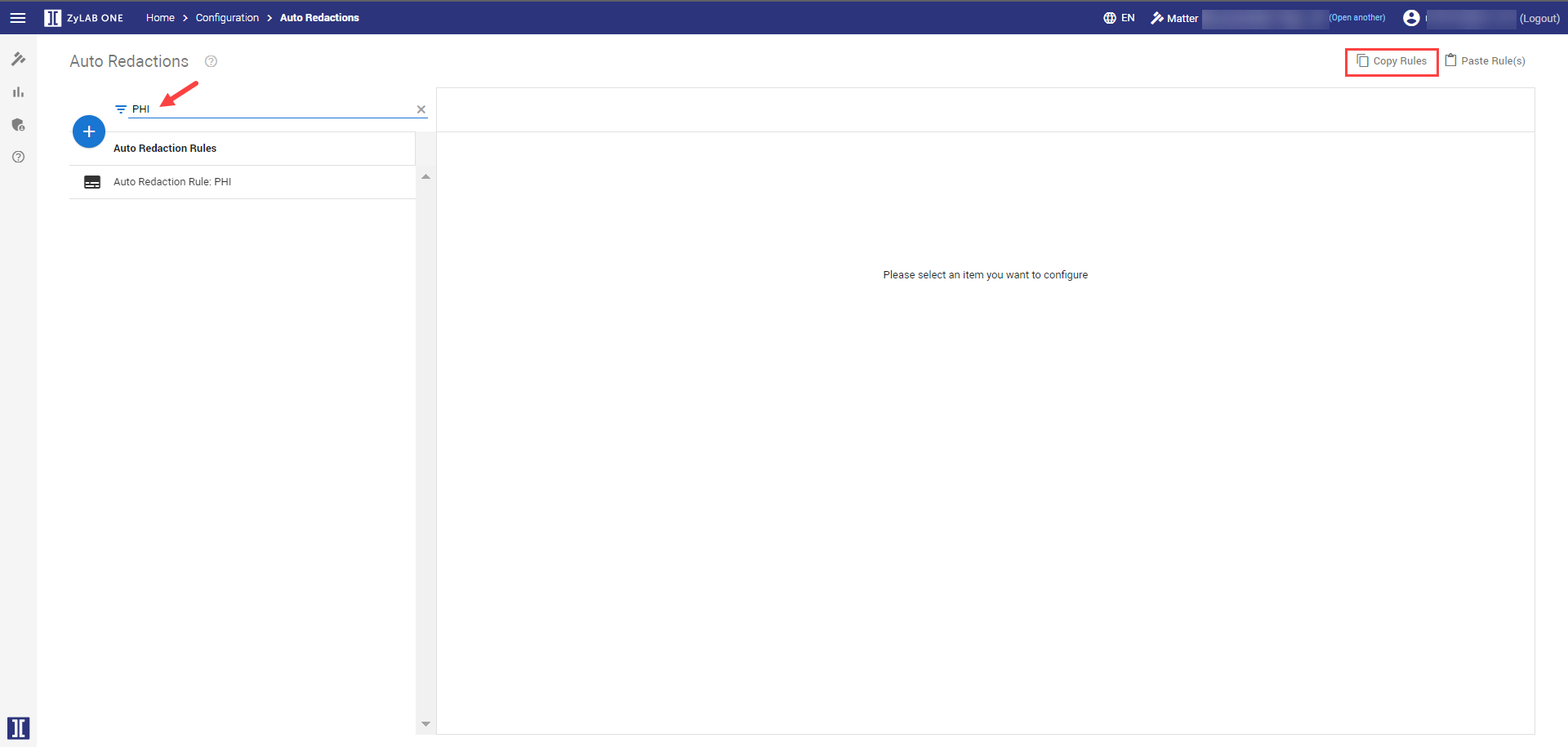Open the help sidebar icon
This screenshot has width=1568, height=747.
click(x=18, y=157)
